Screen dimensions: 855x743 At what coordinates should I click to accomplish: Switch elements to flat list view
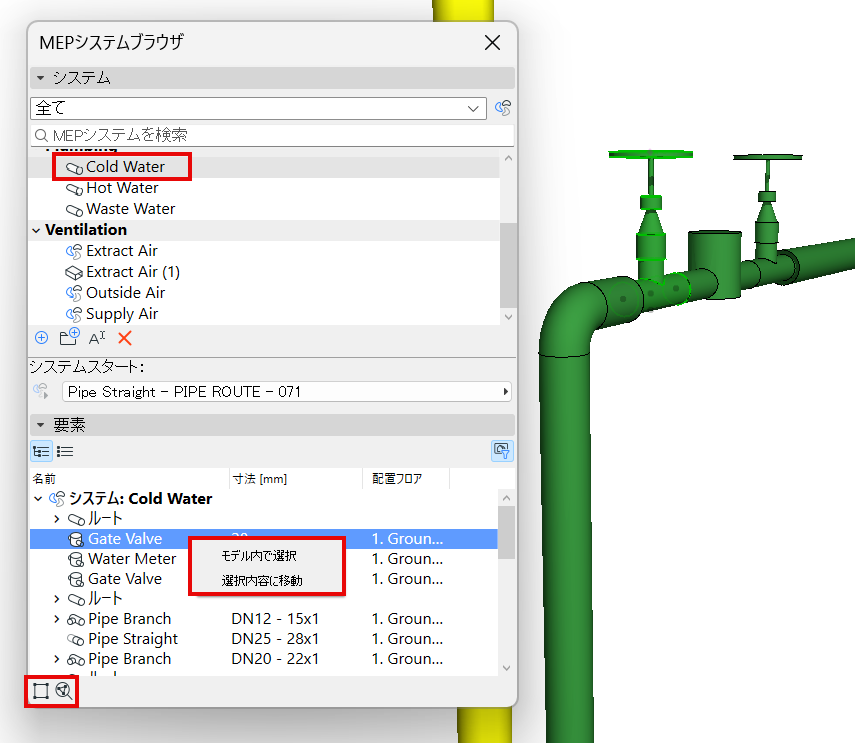(65, 451)
